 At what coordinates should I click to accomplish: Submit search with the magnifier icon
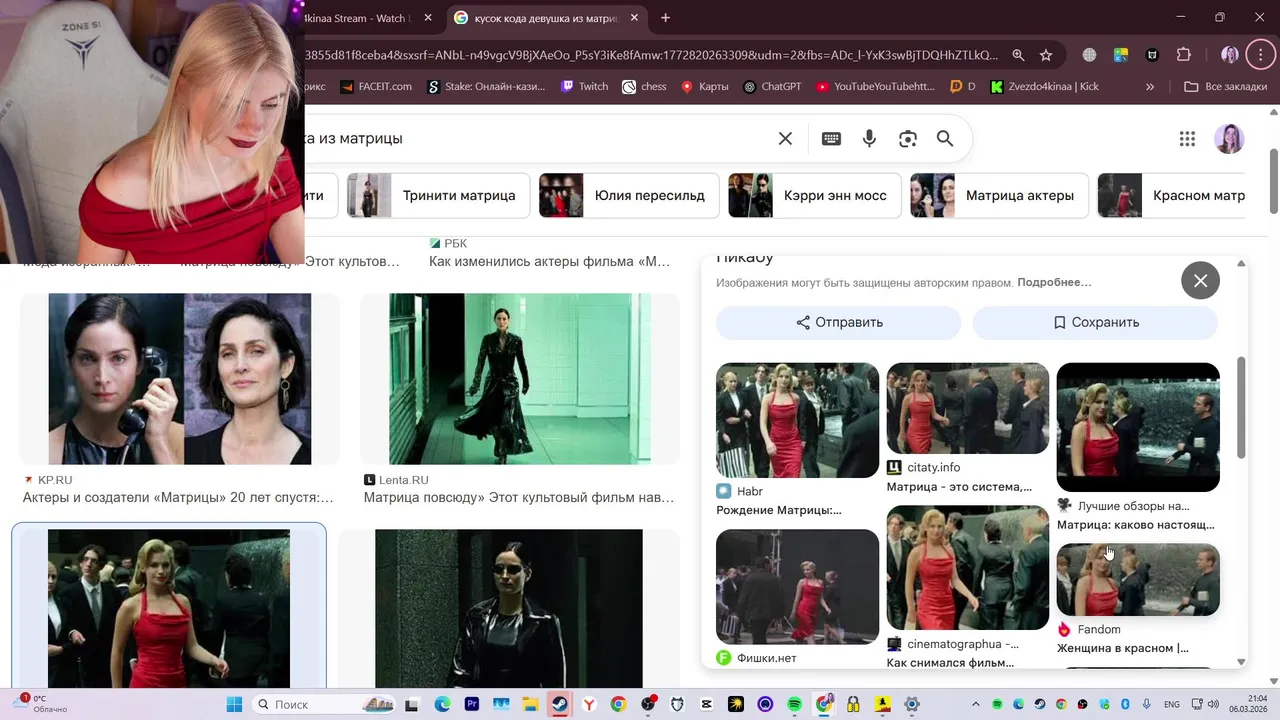[x=945, y=139]
